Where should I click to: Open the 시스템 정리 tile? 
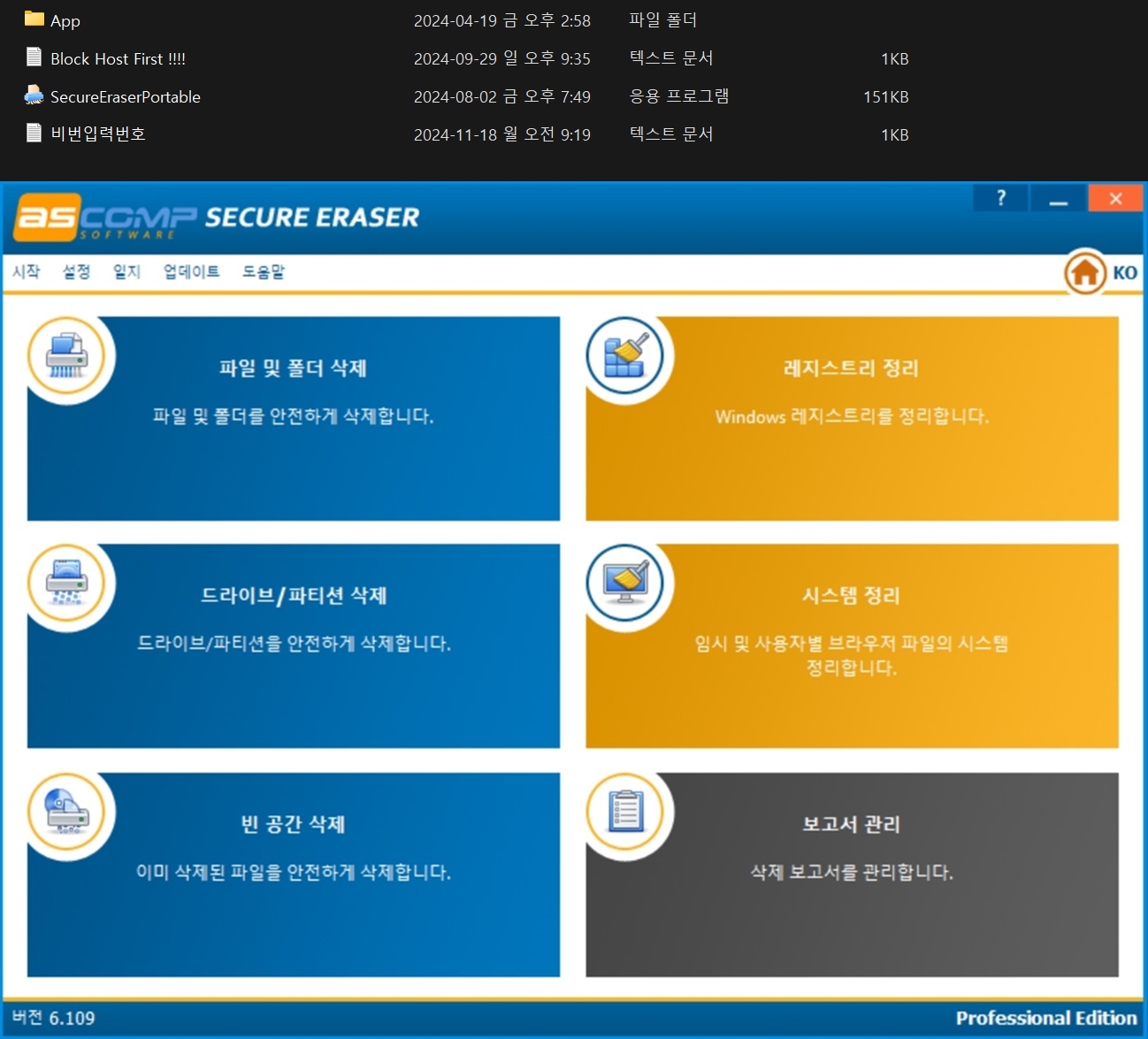click(852, 646)
